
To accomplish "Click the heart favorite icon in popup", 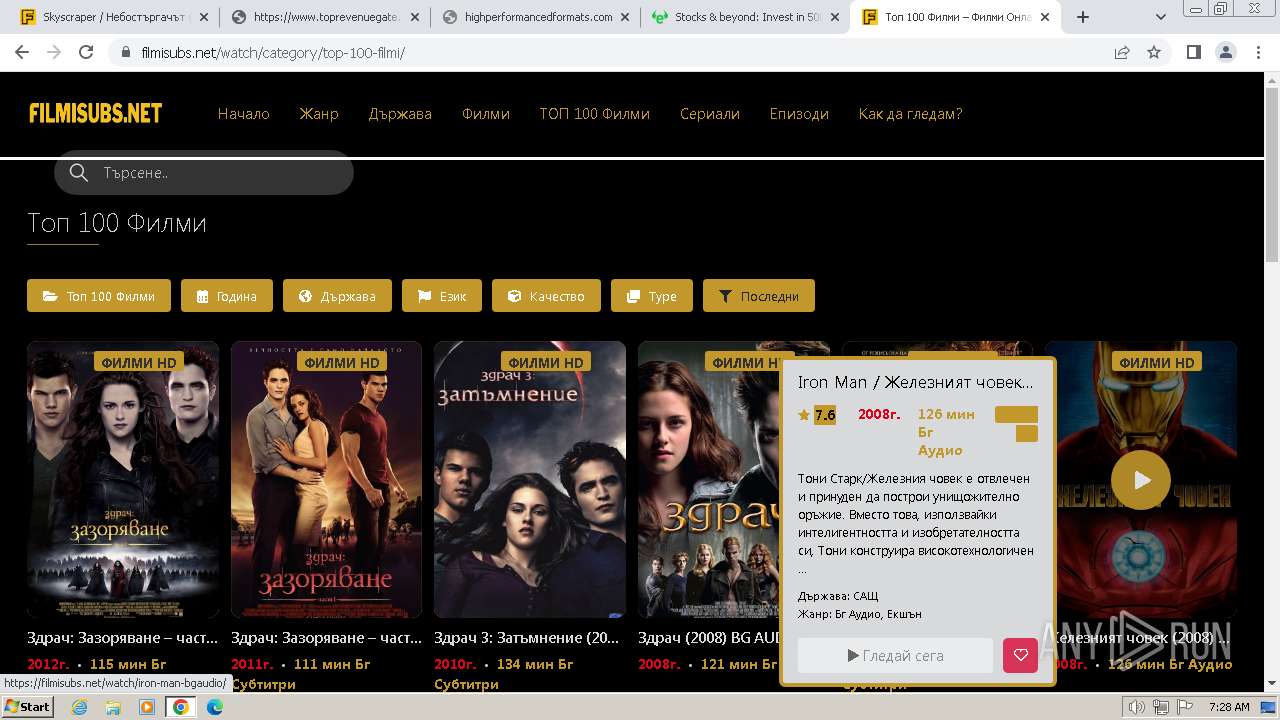I will coord(1020,656).
